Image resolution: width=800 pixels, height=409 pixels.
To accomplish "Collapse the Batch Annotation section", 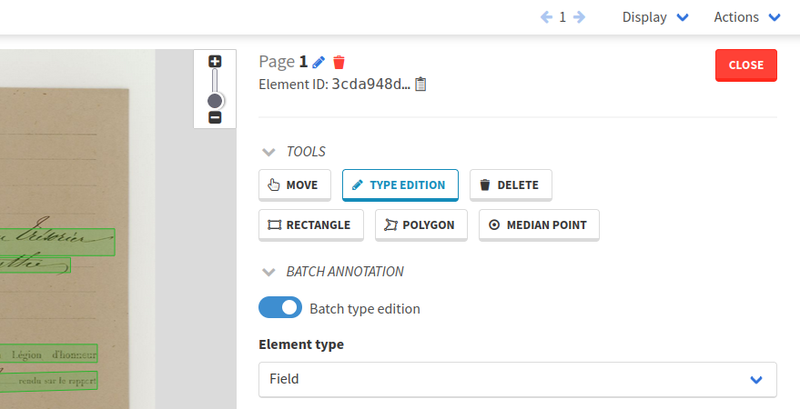I will point(268,272).
